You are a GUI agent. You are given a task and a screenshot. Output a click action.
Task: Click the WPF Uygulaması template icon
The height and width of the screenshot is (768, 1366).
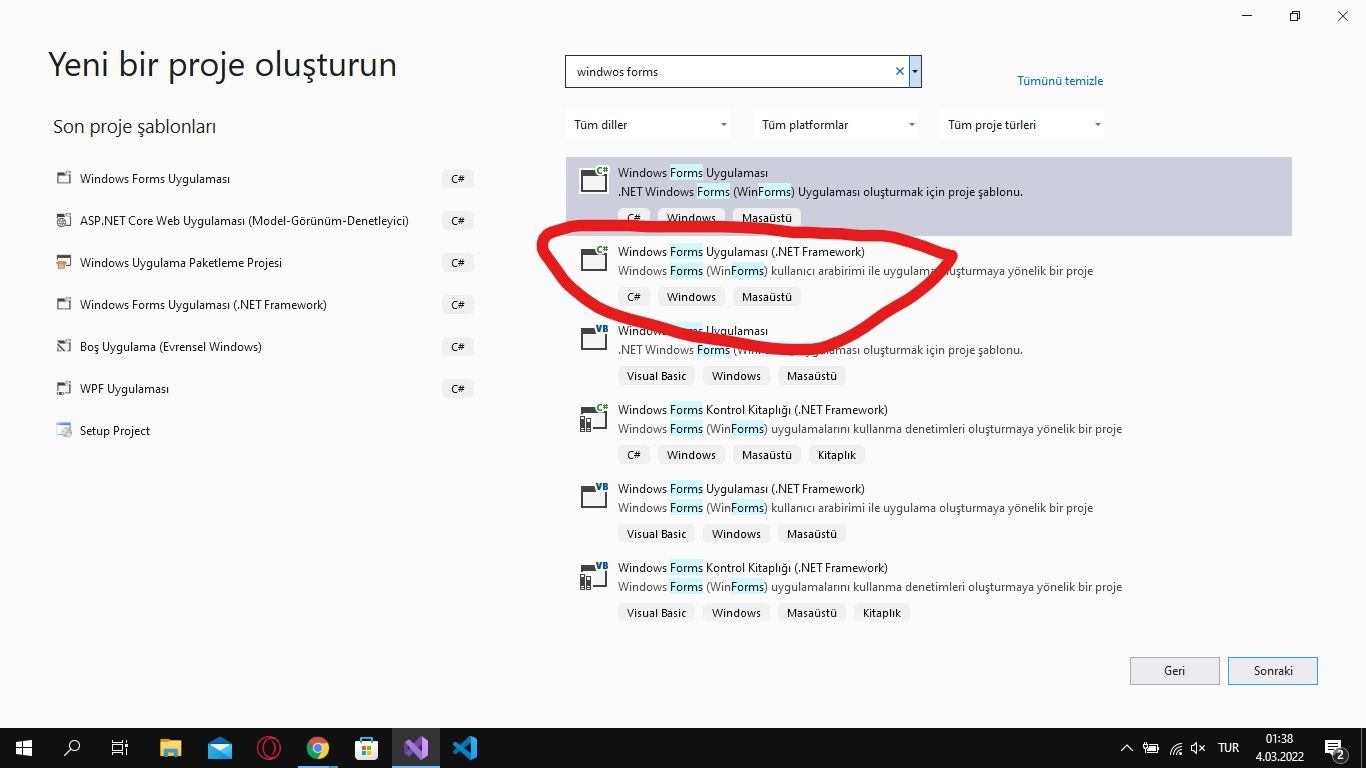[64, 388]
